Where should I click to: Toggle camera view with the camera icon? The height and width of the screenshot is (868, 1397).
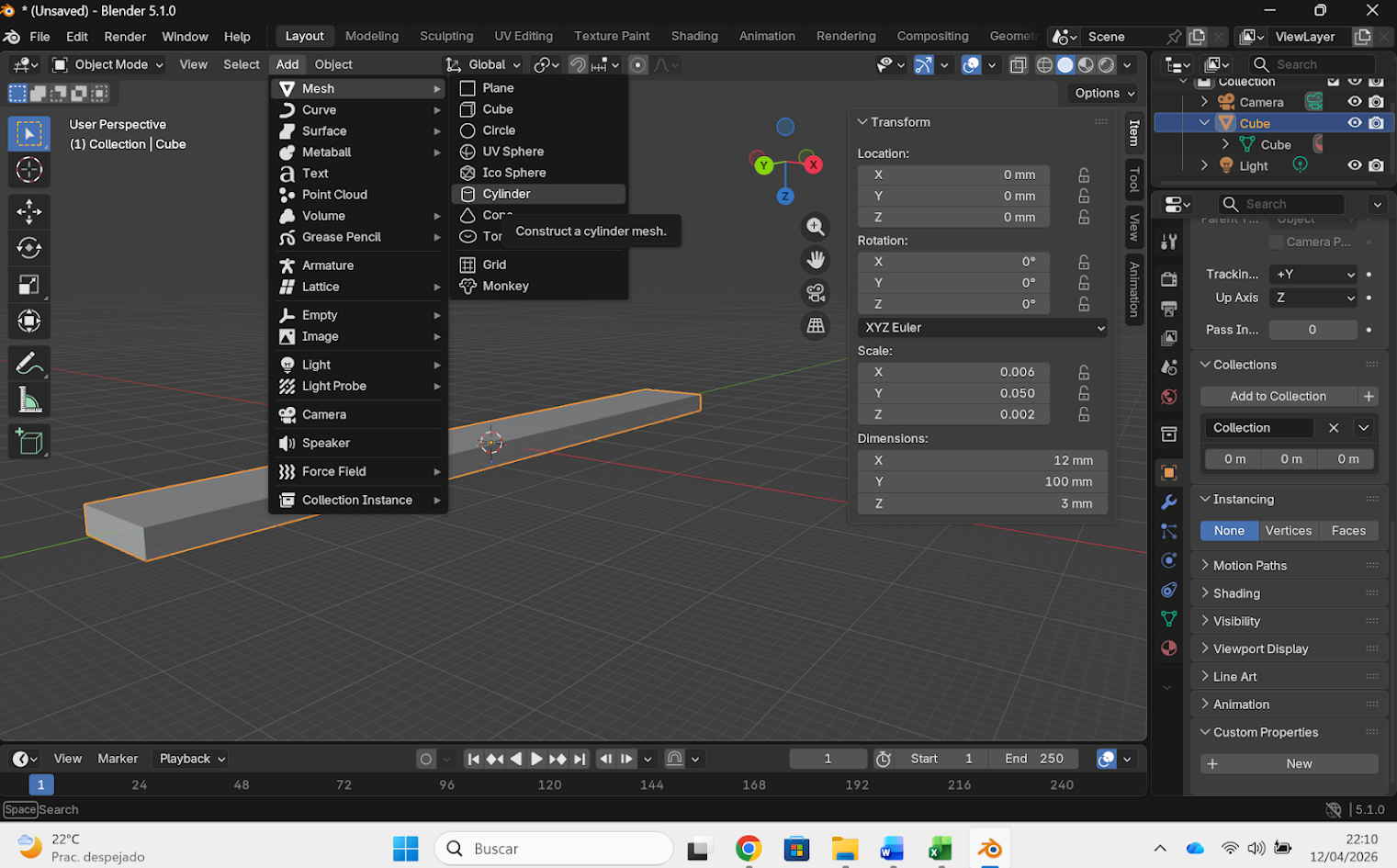click(x=816, y=293)
